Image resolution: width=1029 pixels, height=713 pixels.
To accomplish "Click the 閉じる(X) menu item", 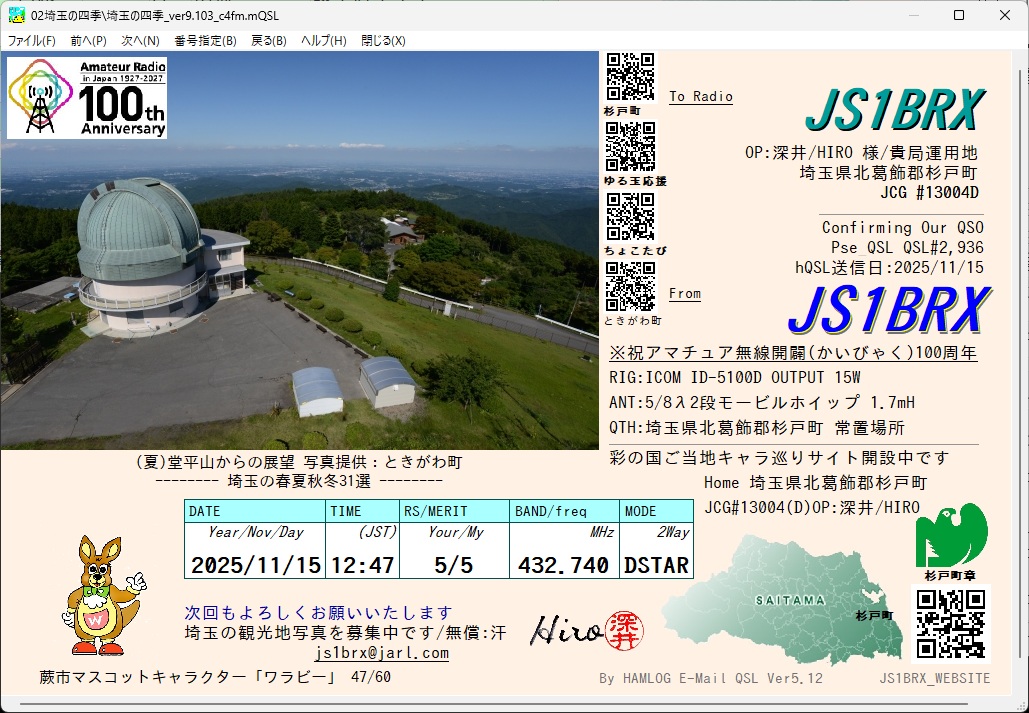I will 383,41.
